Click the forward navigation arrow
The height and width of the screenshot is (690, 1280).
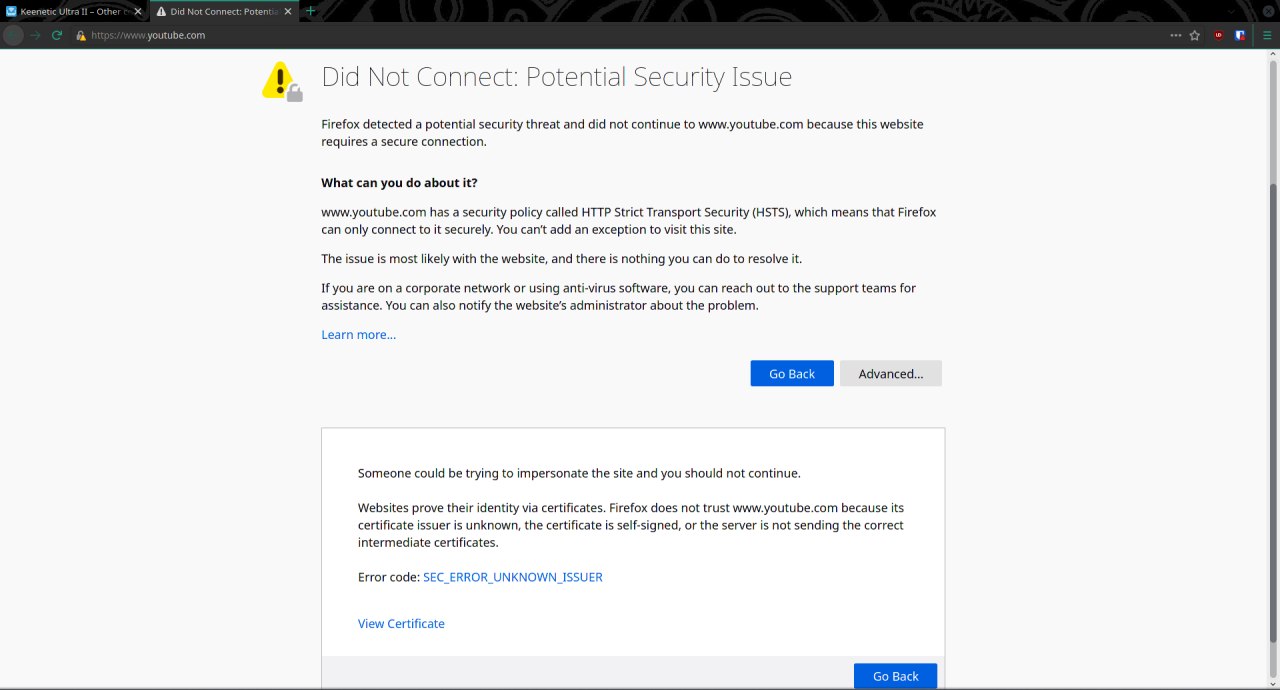(x=35, y=35)
